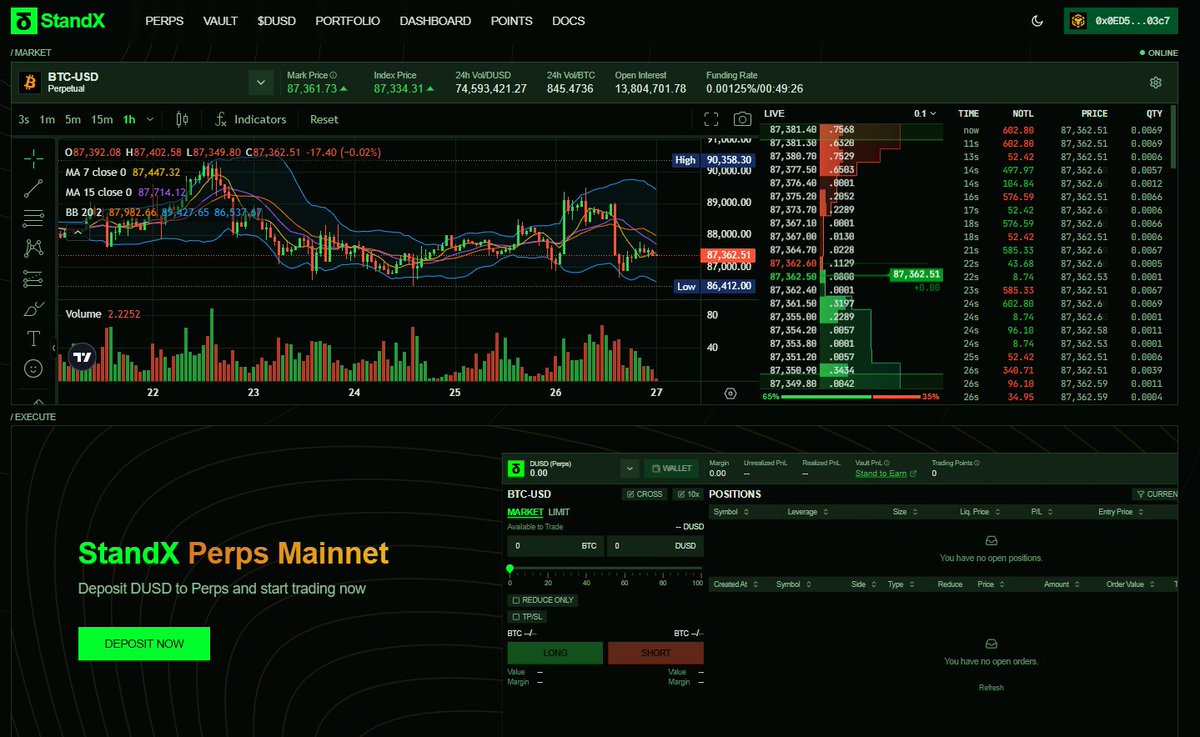The image size is (1200, 737).
Task: Click the DEPOSIT NOW button
Action: (x=144, y=644)
